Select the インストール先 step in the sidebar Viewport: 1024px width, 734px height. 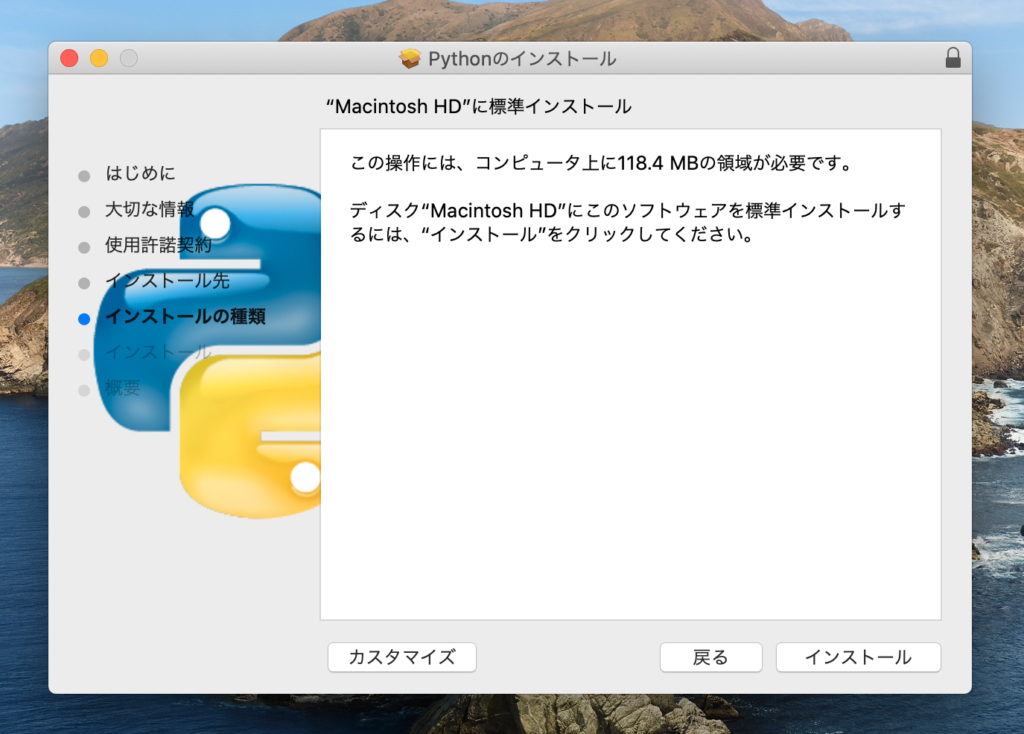[167, 281]
